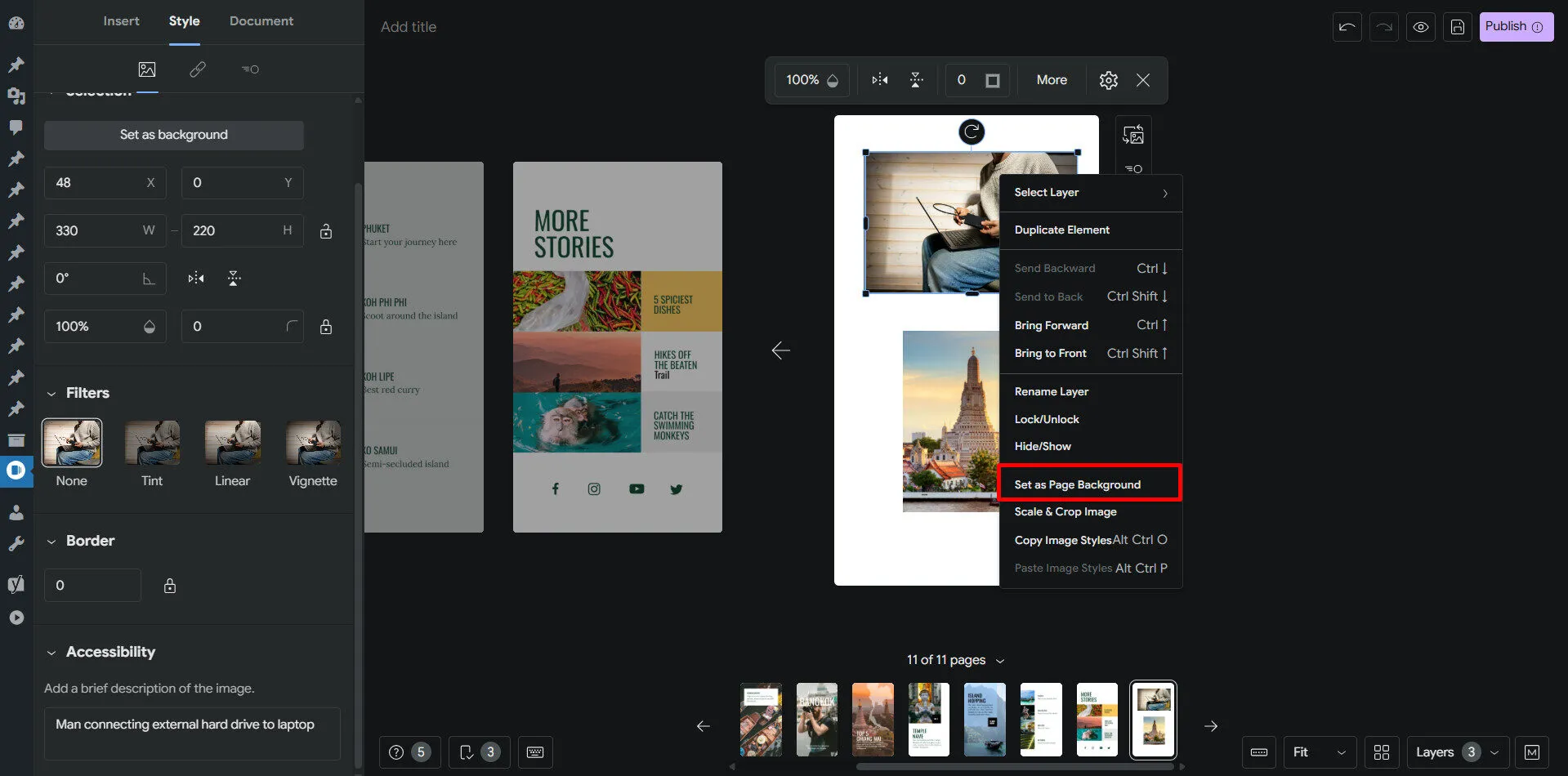
Task: Open the Fit zoom dropdown
Action: 1318,752
